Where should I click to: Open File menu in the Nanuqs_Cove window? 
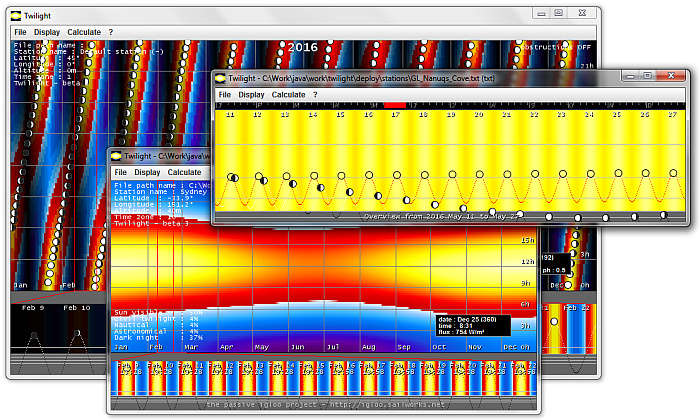point(225,95)
